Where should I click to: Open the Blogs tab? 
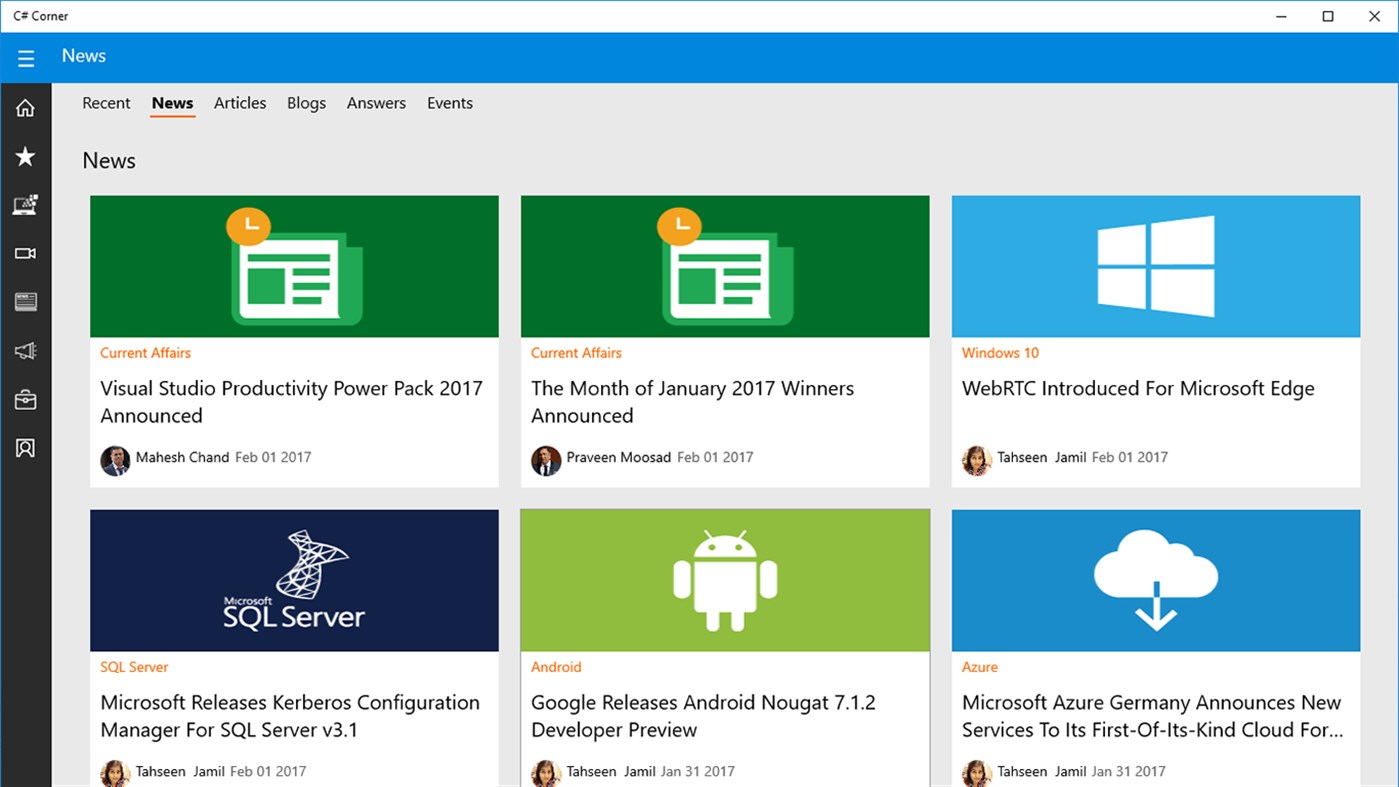[x=306, y=103]
